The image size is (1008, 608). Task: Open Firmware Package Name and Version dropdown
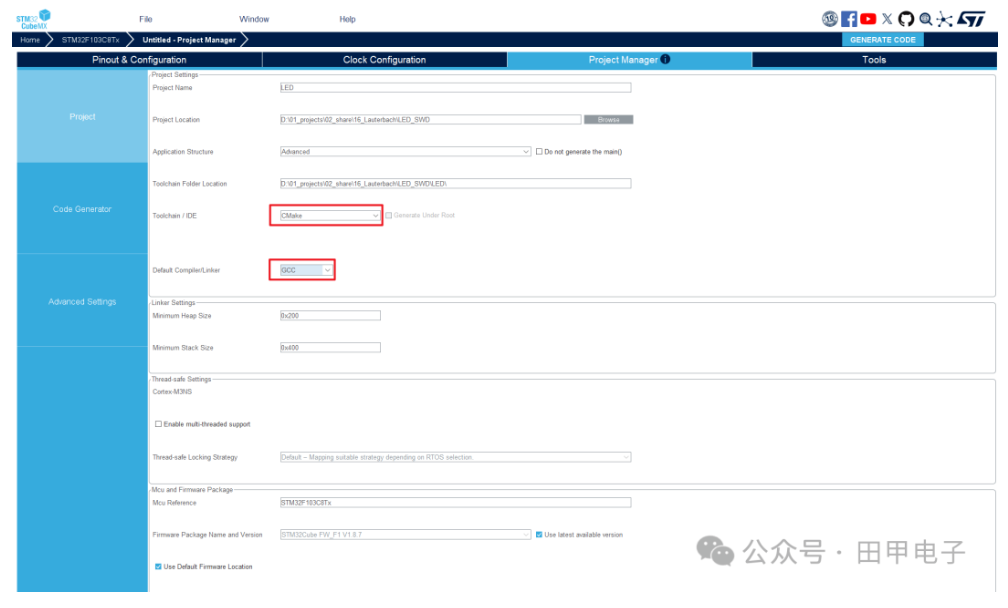405,535
